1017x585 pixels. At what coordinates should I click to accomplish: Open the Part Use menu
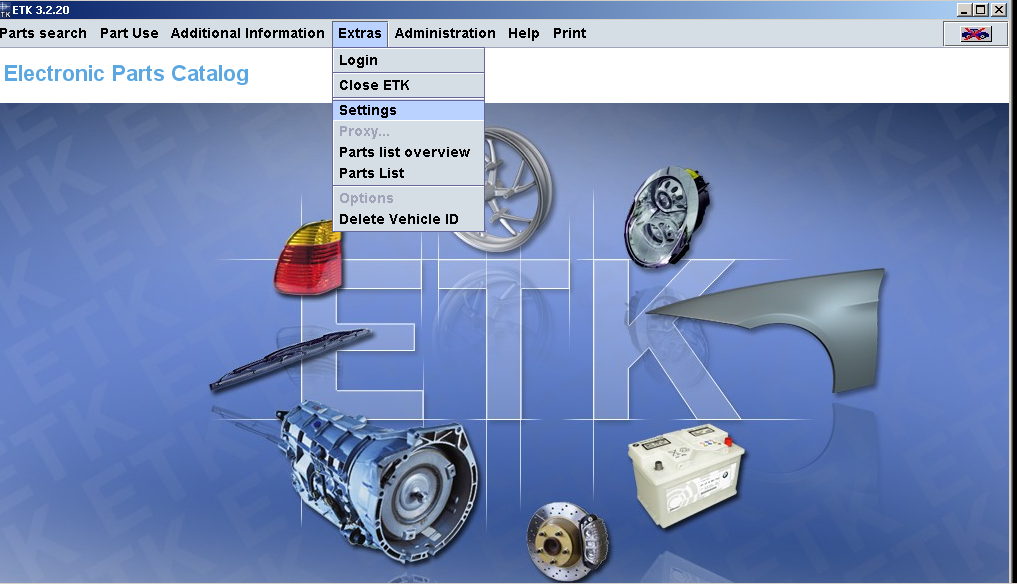tap(129, 33)
